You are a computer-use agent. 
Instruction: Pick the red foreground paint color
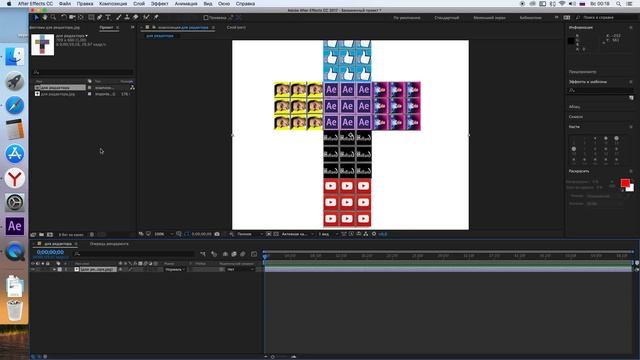click(x=624, y=183)
